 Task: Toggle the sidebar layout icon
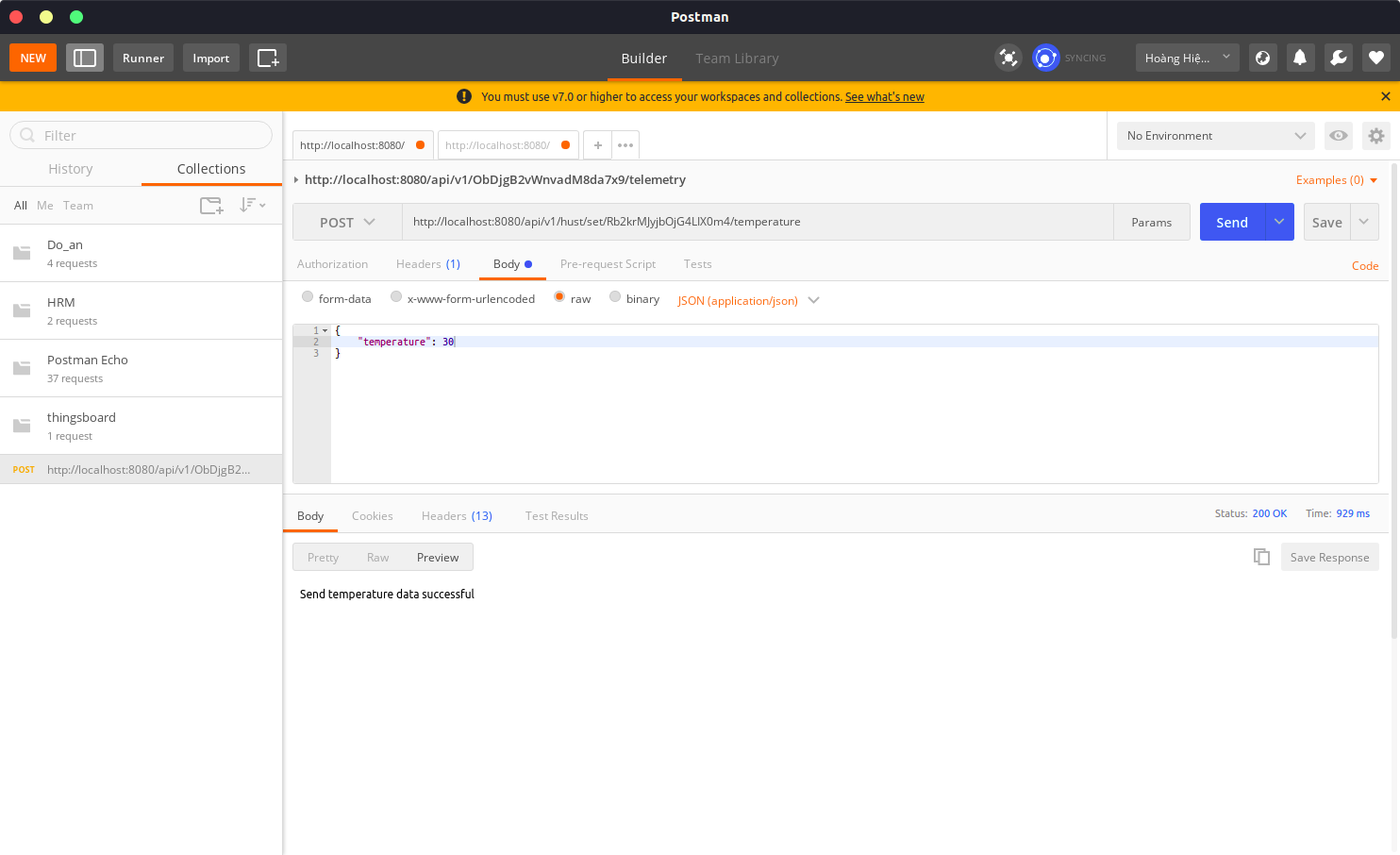[x=84, y=58]
